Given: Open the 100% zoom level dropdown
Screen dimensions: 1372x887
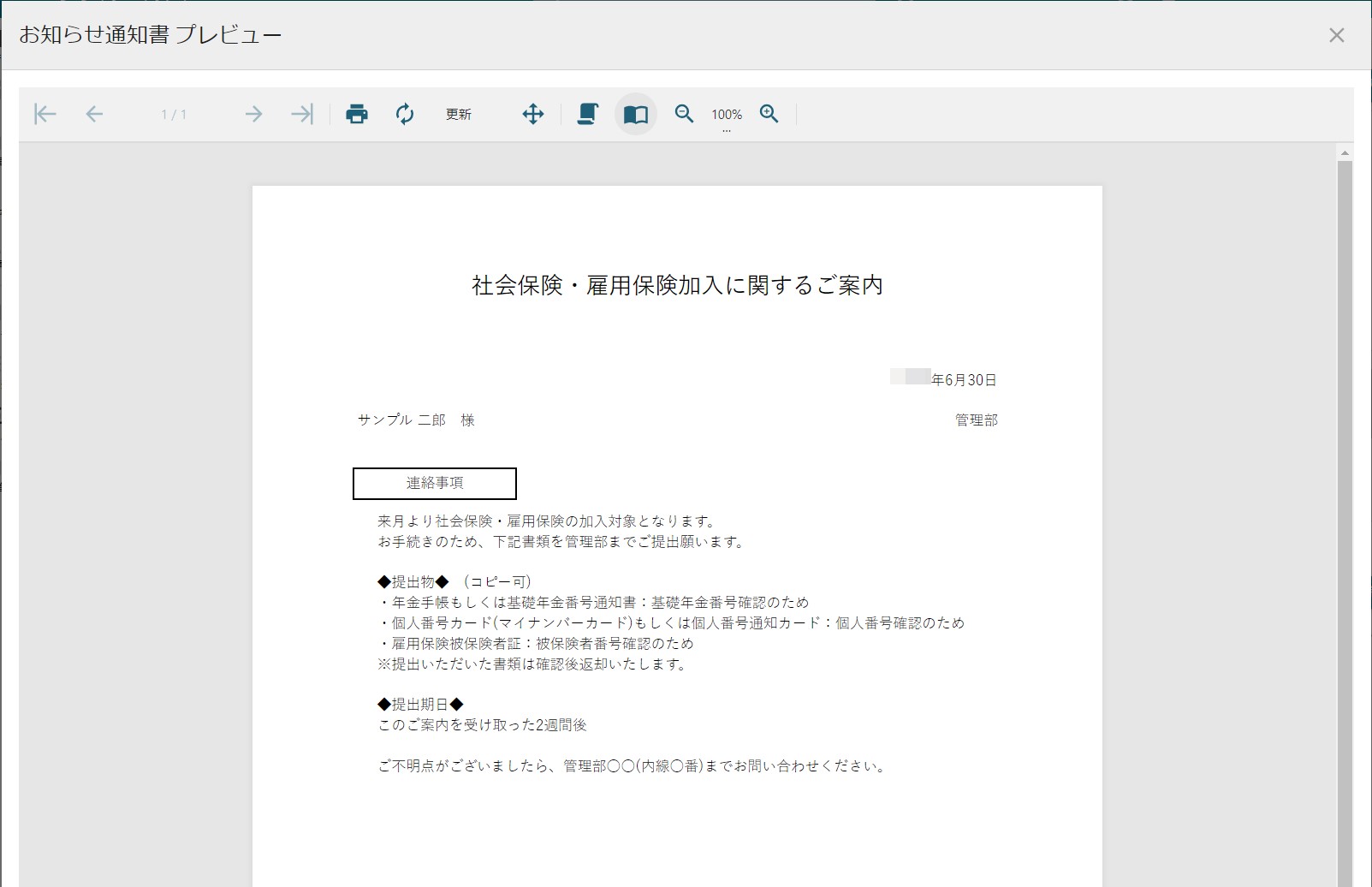Looking at the screenshot, I should click(727, 115).
